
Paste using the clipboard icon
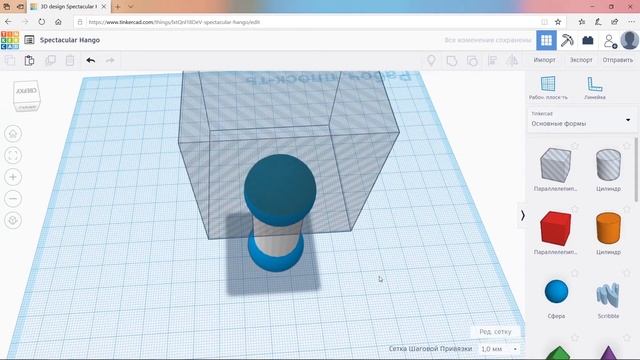(x=29, y=60)
